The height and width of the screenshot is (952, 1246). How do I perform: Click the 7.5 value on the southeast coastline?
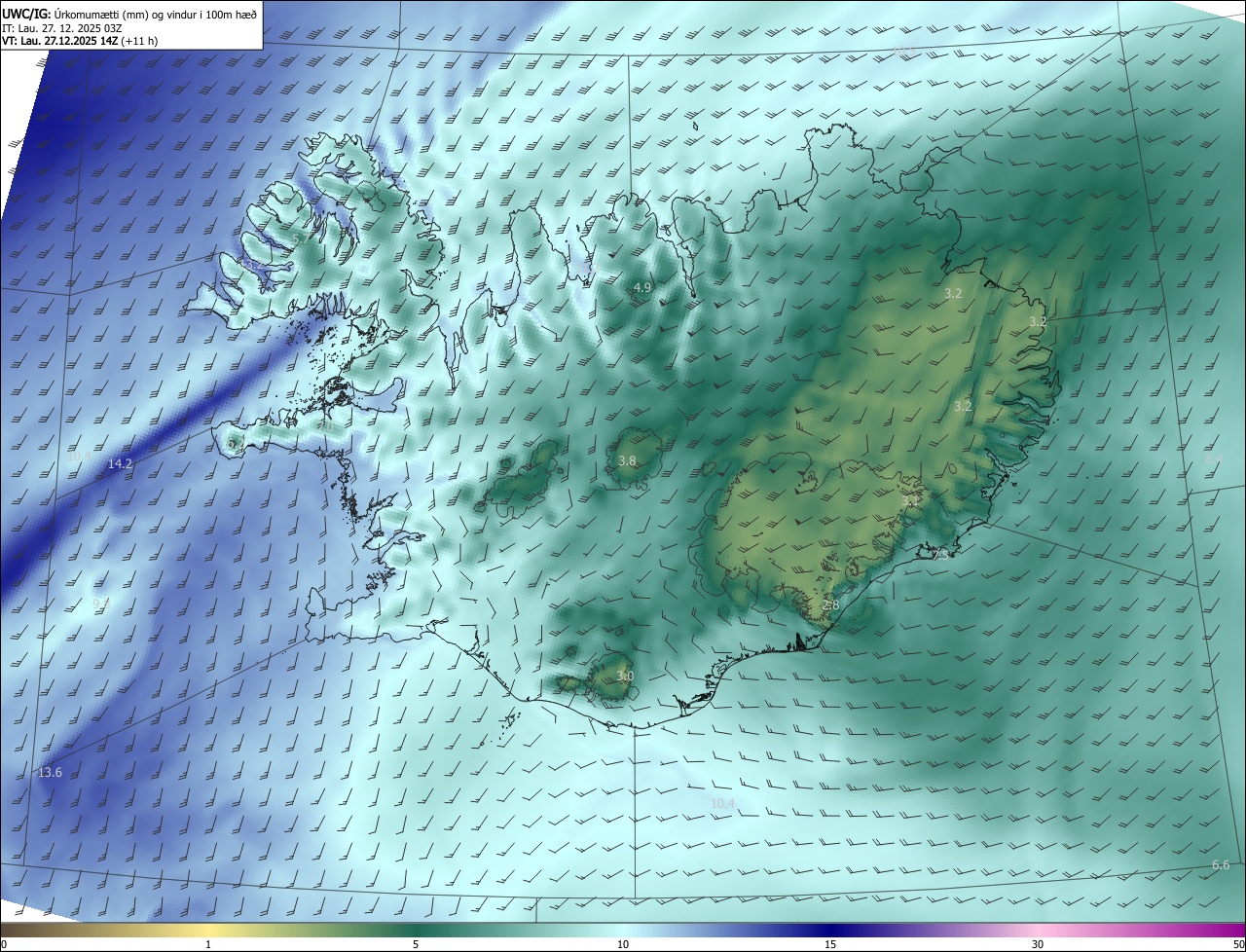941,555
